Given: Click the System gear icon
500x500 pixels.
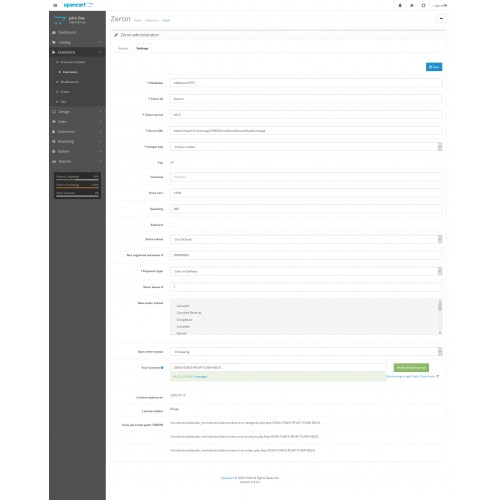Looking at the screenshot, I should [54, 152].
